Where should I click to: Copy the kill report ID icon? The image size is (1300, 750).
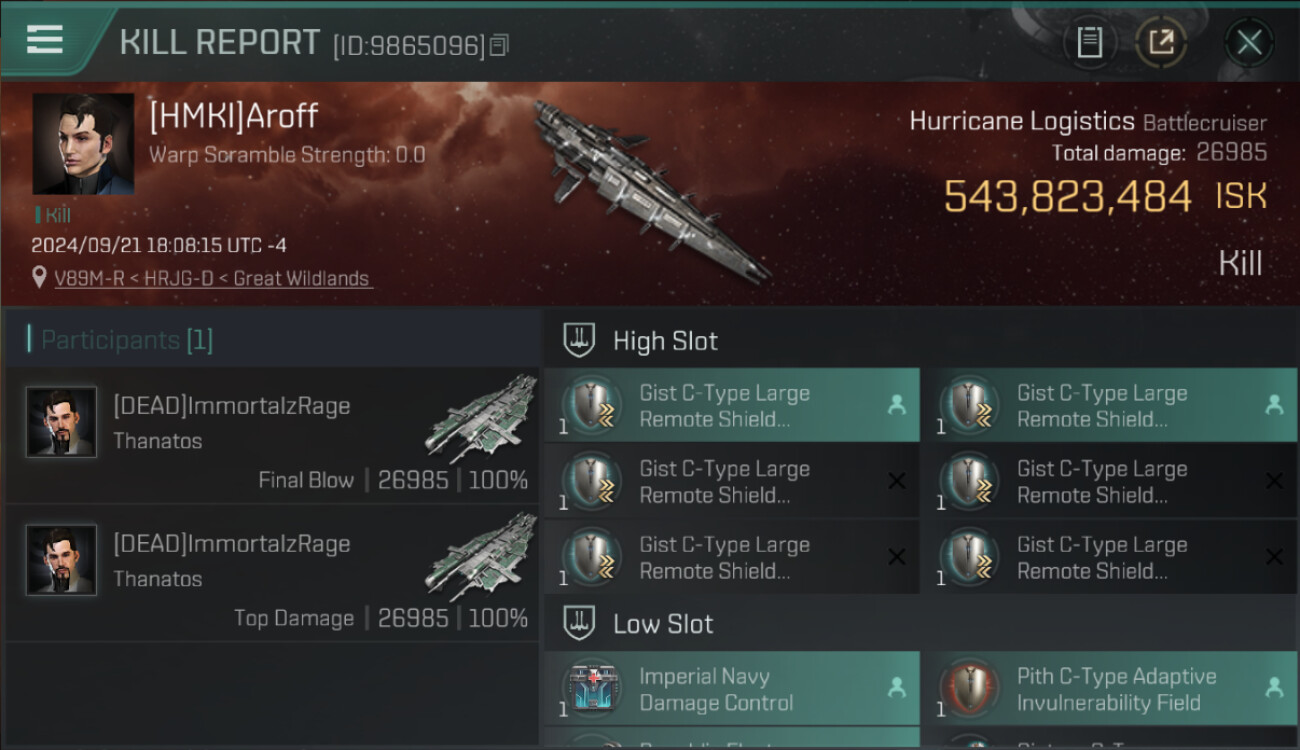pos(499,45)
